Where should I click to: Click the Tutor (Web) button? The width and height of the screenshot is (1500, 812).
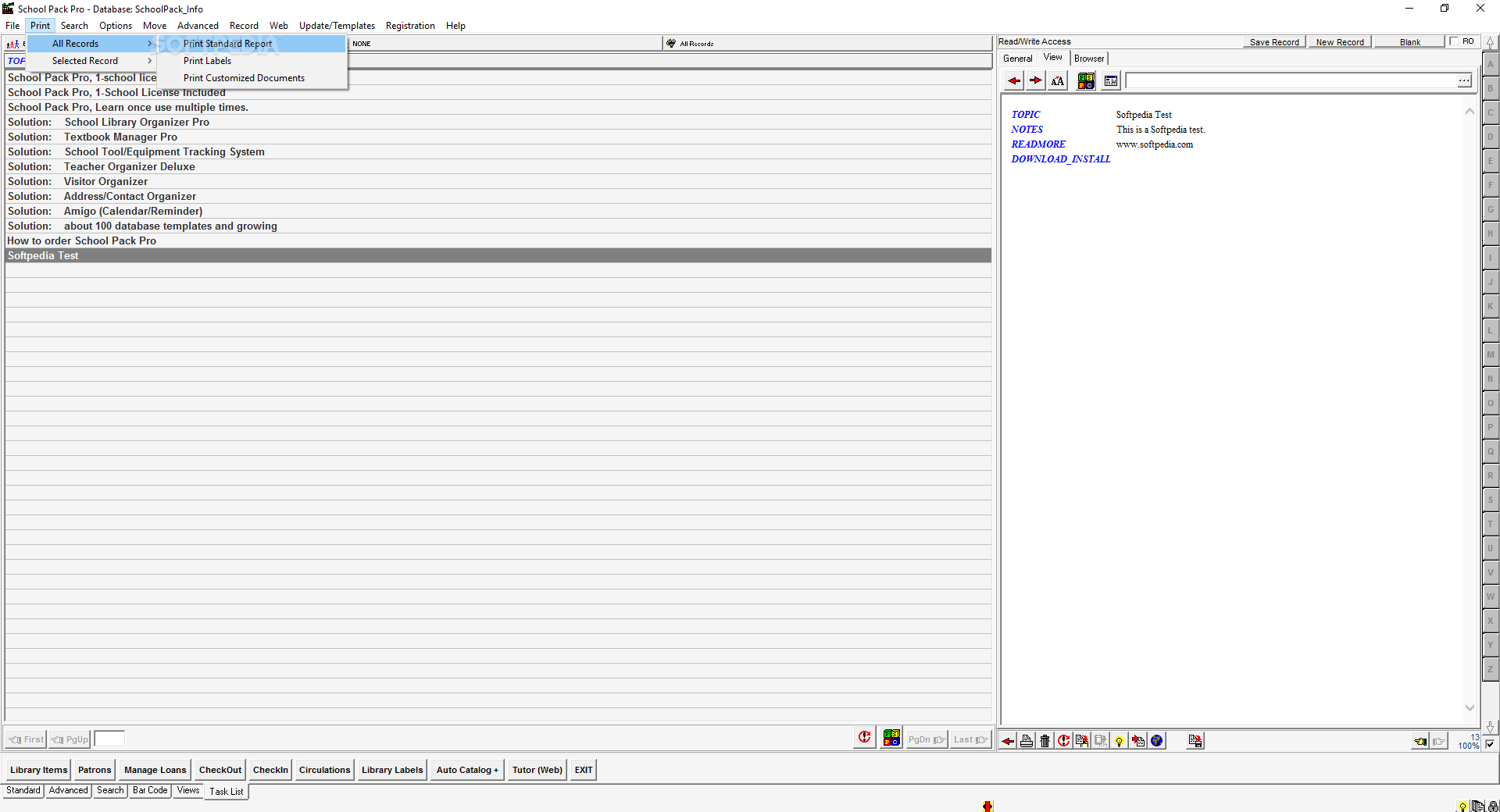point(537,770)
